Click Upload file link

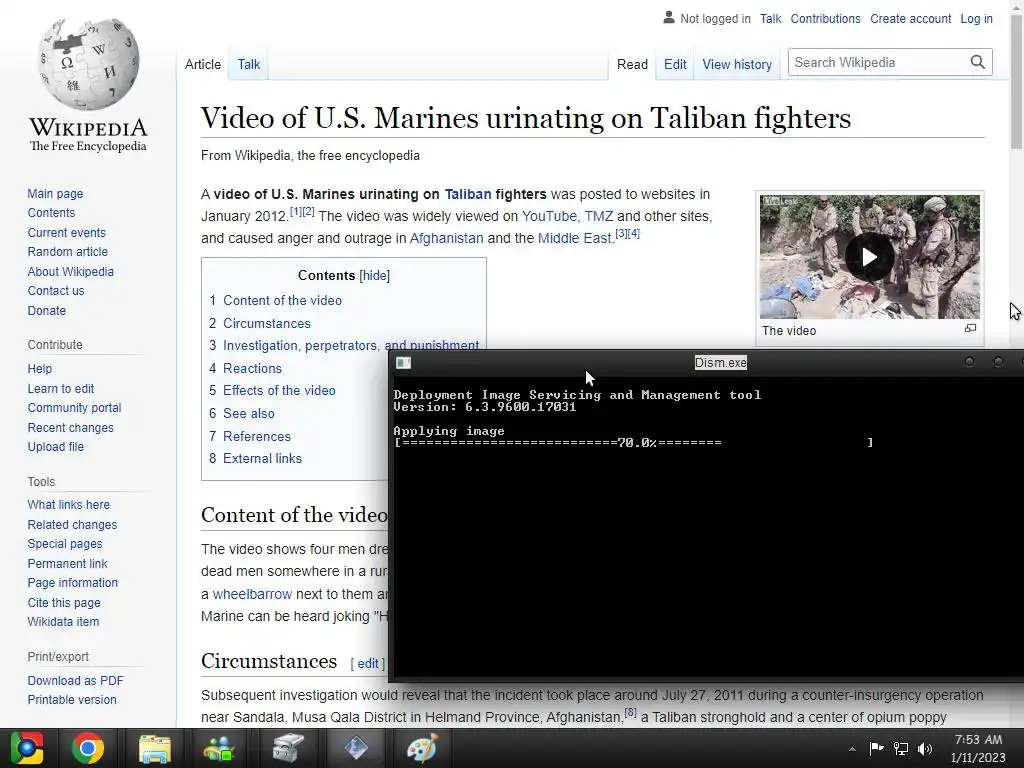click(x=56, y=447)
